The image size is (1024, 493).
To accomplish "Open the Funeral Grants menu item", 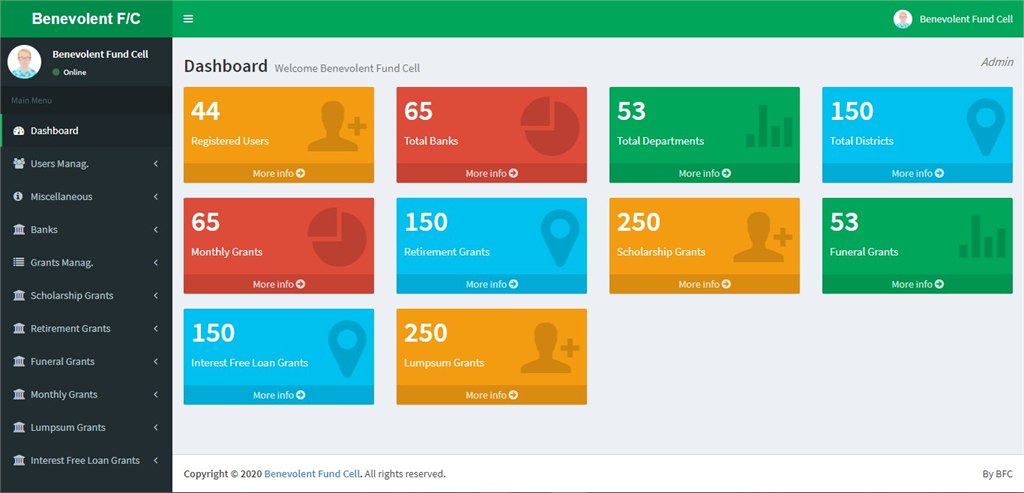I will [x=64, y=362].
